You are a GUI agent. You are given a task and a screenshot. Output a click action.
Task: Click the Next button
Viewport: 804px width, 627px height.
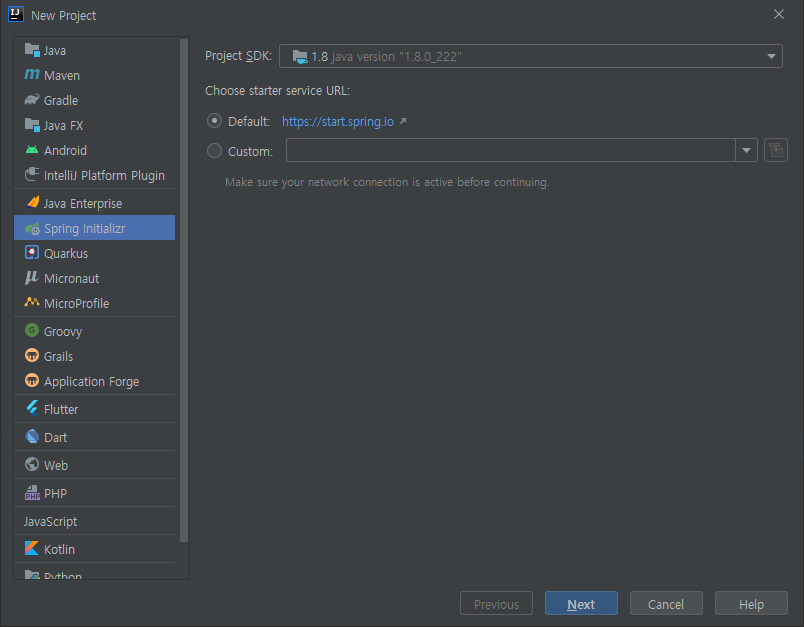581,604
